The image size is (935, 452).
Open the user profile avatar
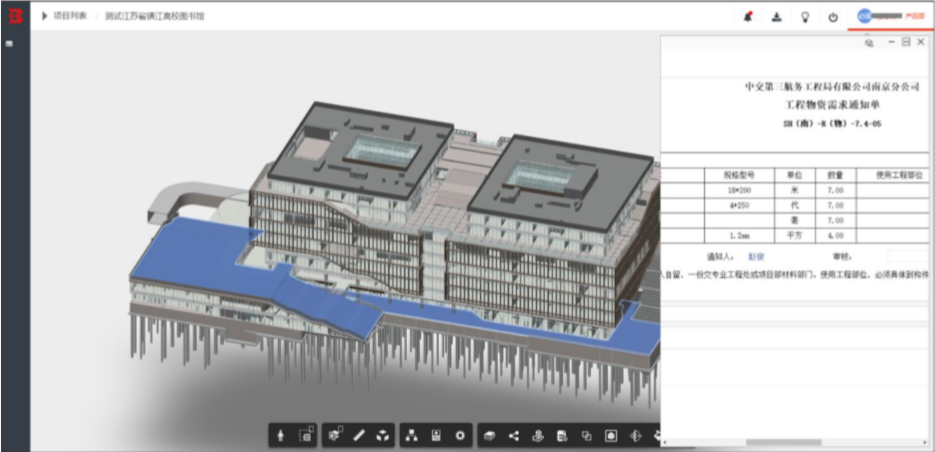(x=864, y=17)
